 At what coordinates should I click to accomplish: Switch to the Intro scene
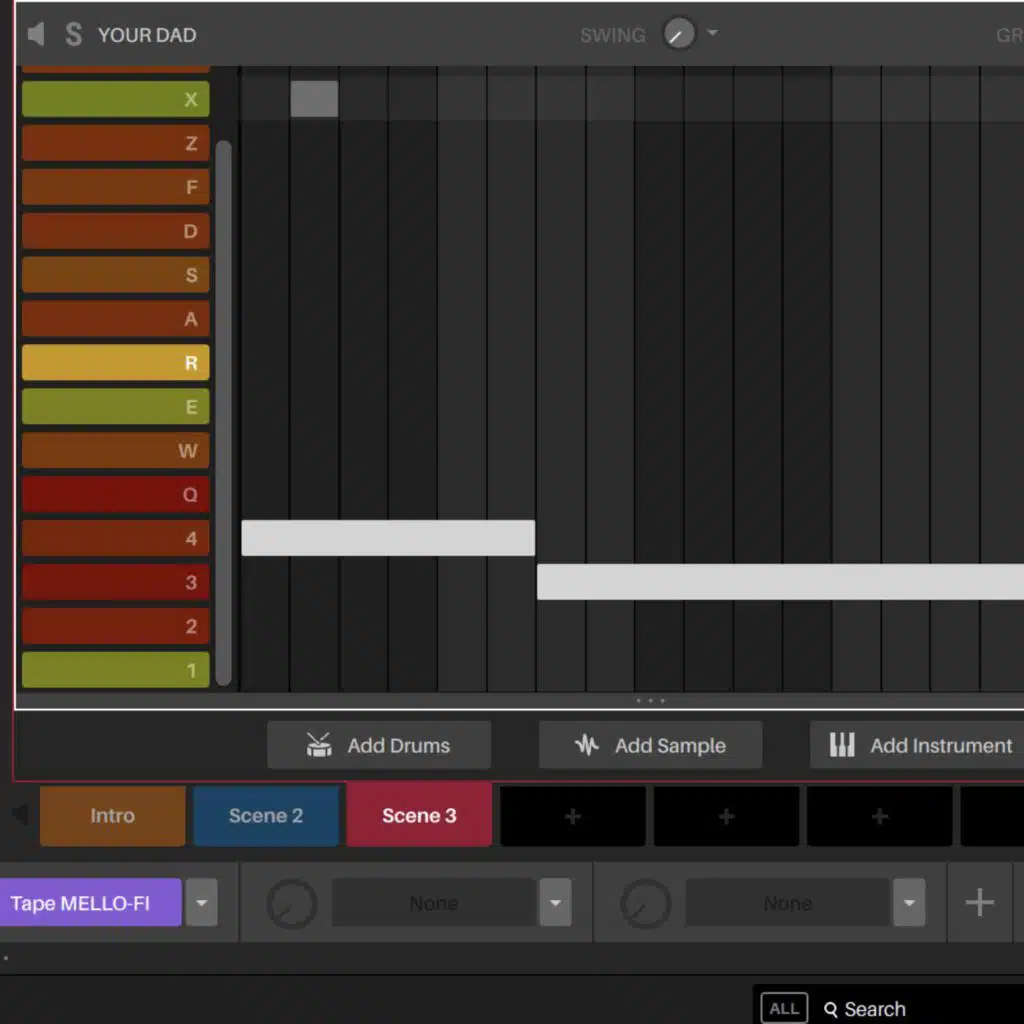112,816
